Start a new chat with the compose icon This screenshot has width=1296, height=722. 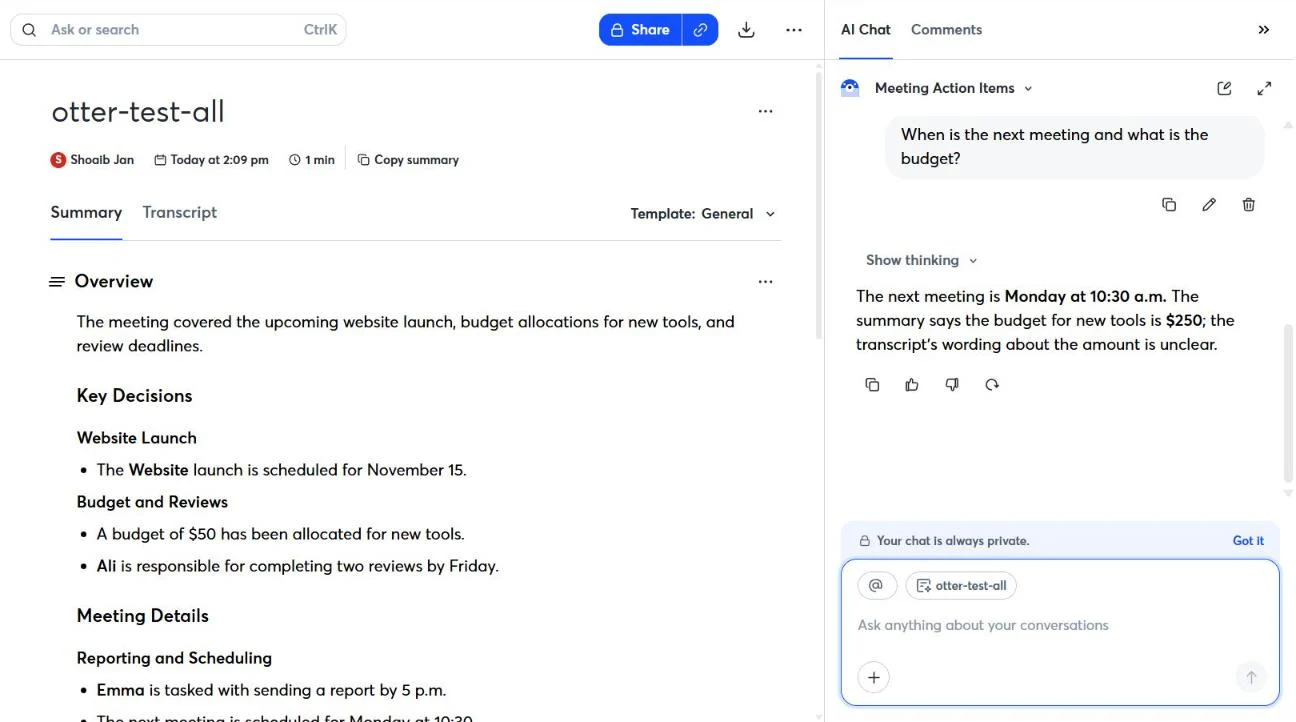point(1224,88)
